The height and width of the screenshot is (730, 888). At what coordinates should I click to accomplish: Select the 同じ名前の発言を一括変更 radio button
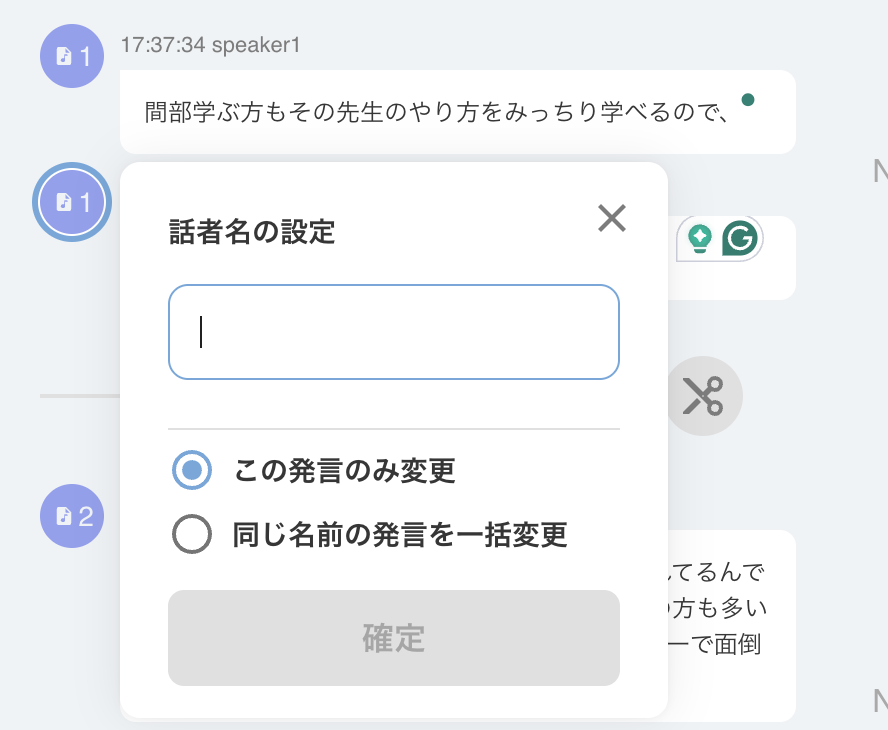pos(192,534)
